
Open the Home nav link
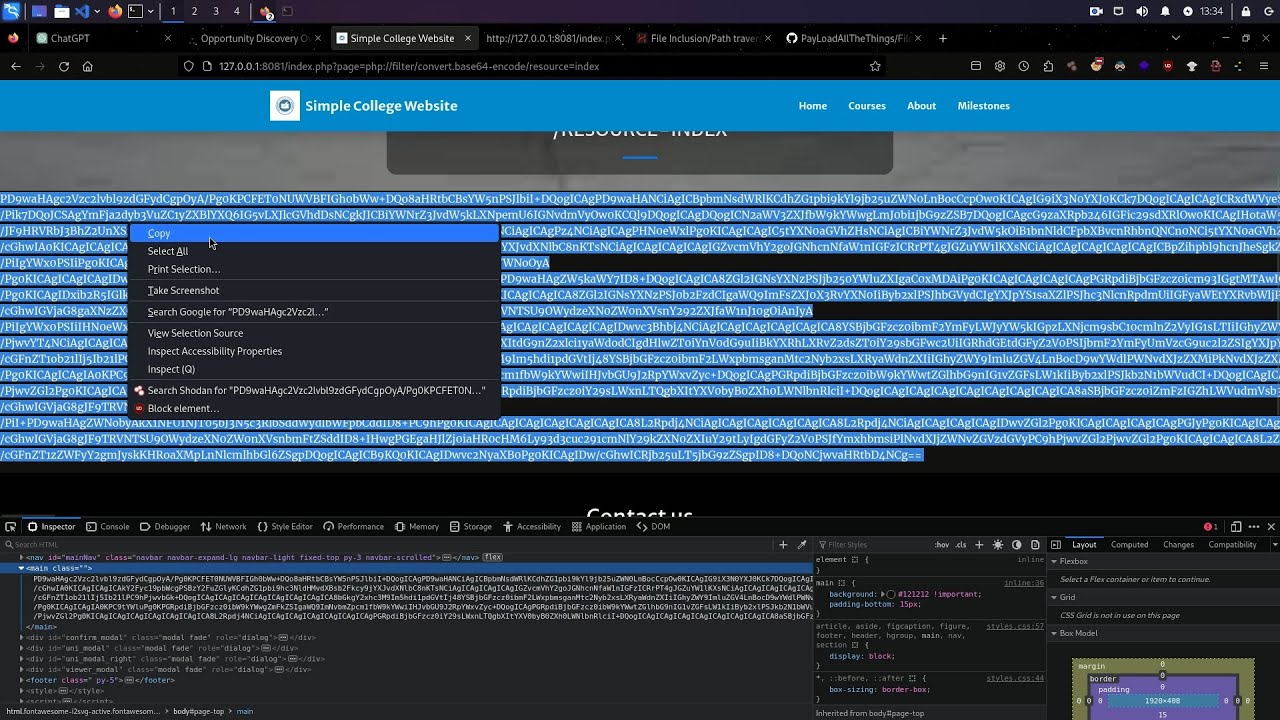tap(812, 106)
